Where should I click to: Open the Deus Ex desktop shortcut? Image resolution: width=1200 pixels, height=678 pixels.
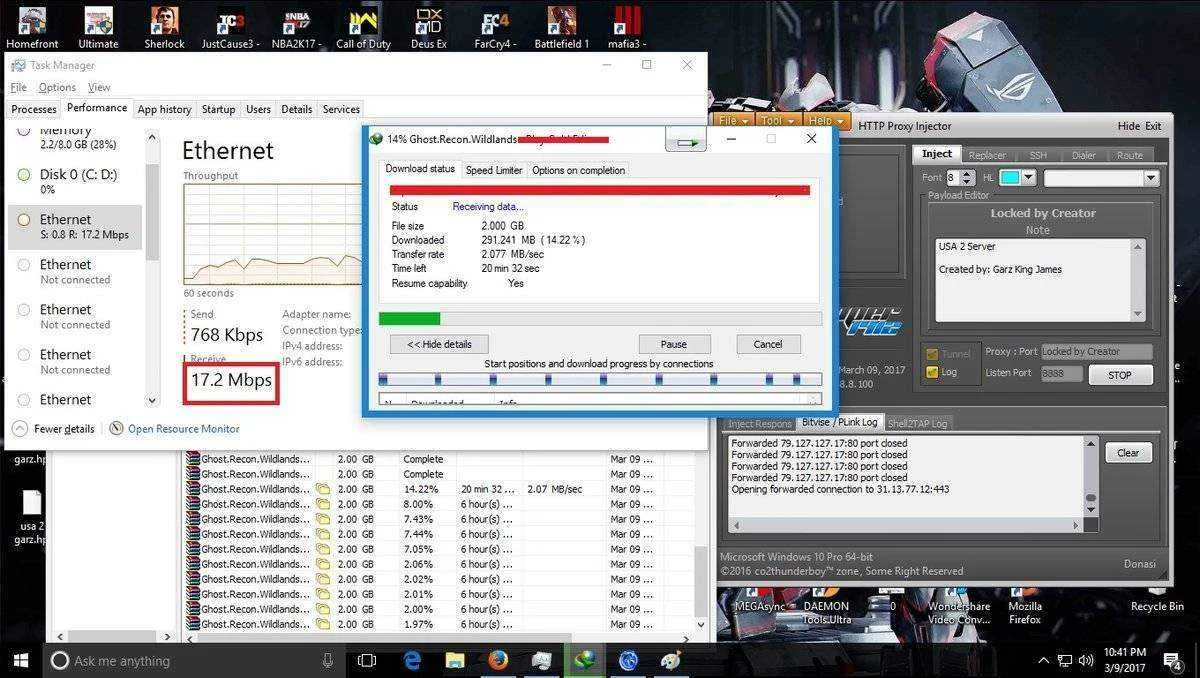[x=429, y=27]
